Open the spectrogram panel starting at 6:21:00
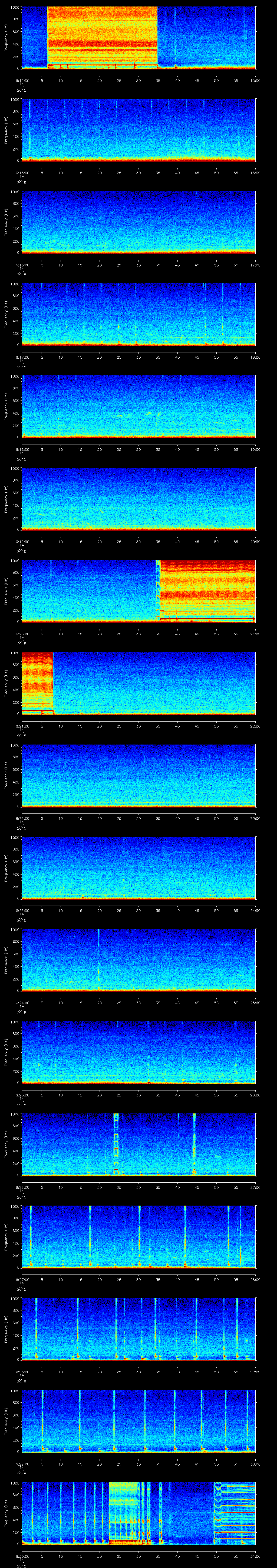This screenshot has width=277, height=1568. tap(138, 683)
